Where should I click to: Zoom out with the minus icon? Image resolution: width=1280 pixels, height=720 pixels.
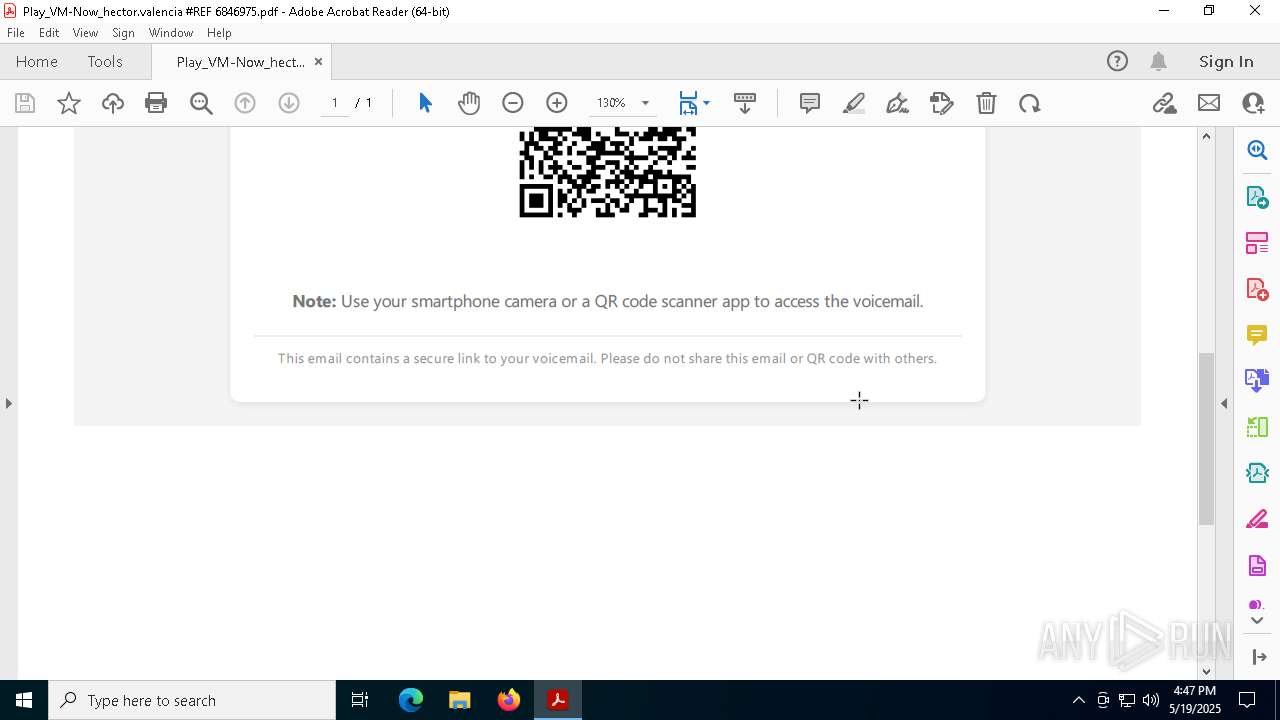(x=513, y=103)
